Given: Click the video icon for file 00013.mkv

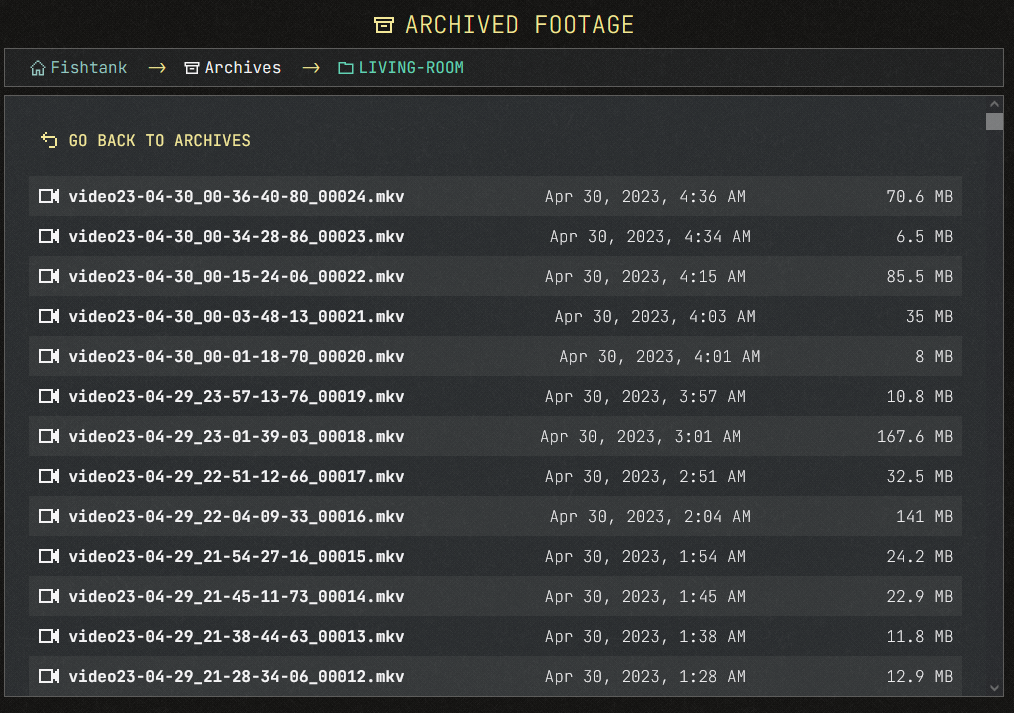Looking at the screenshot, I should (49, 637).
